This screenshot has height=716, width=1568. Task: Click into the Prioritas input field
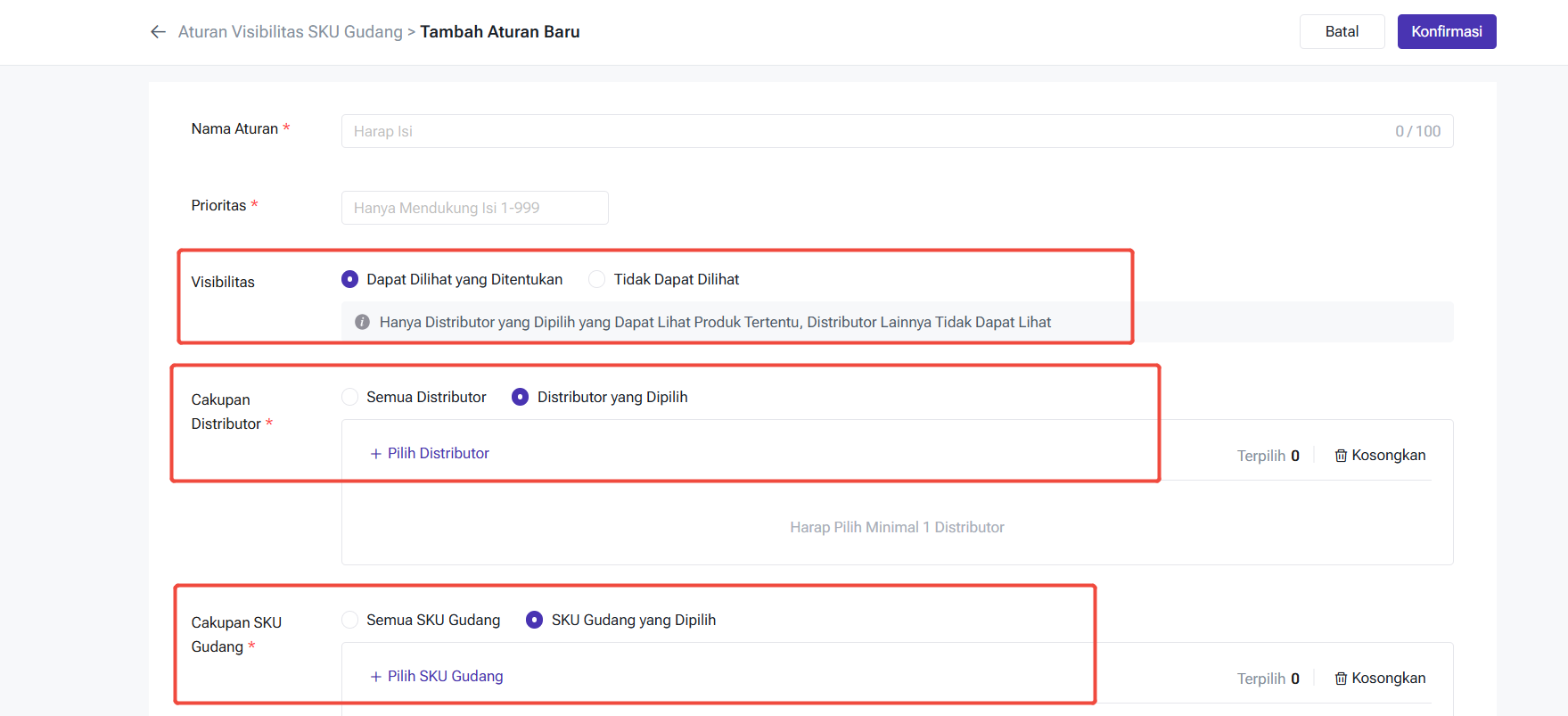click(474, 208)
